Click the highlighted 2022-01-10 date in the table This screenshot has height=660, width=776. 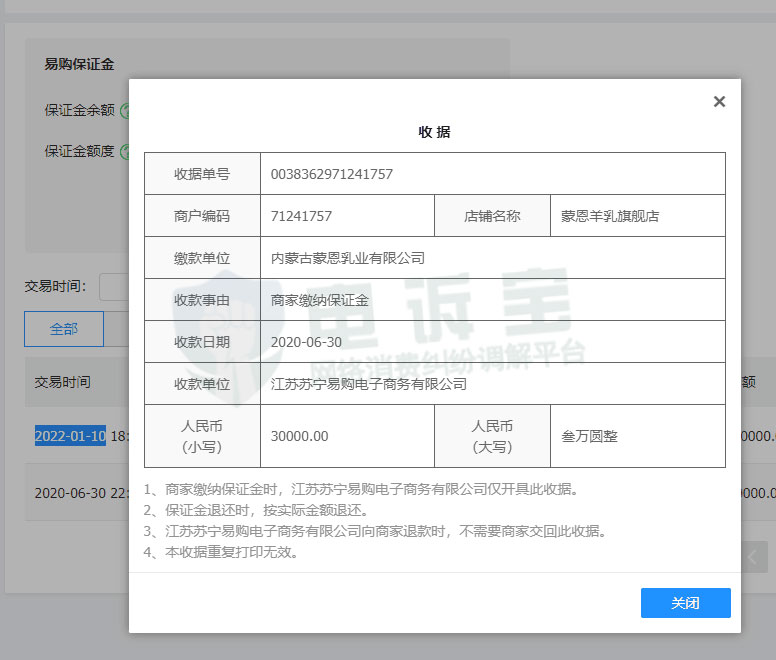pos(70,436)
